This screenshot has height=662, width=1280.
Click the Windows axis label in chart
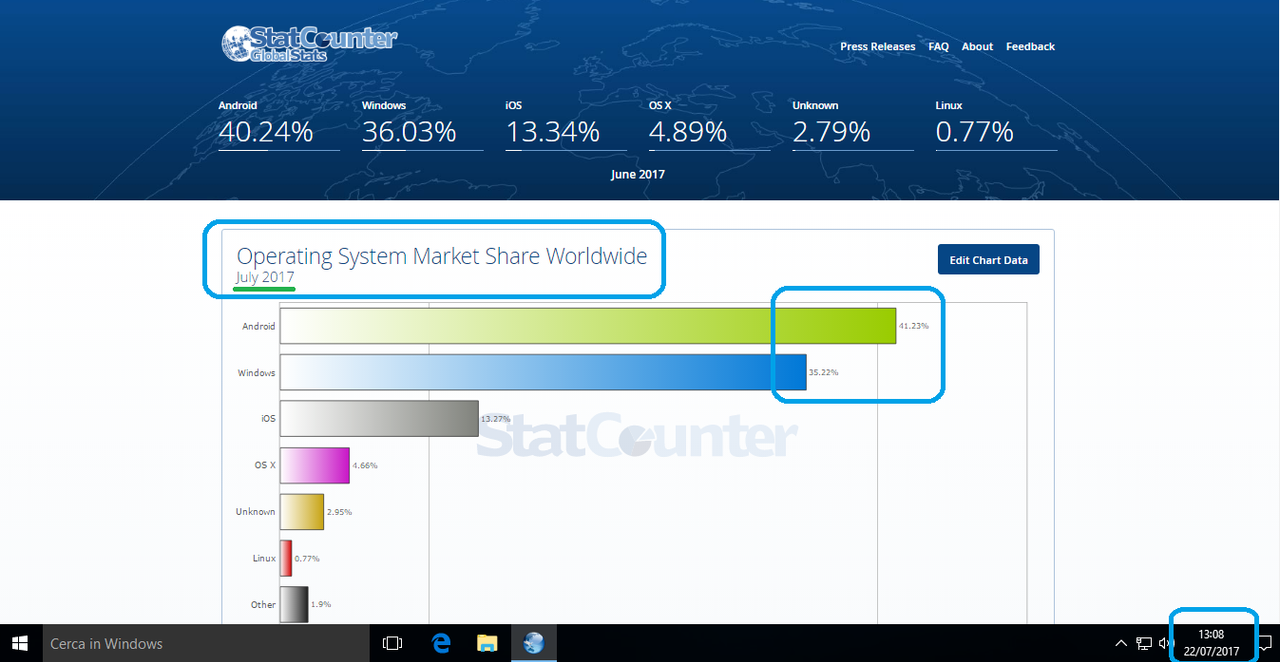(256, 373)
